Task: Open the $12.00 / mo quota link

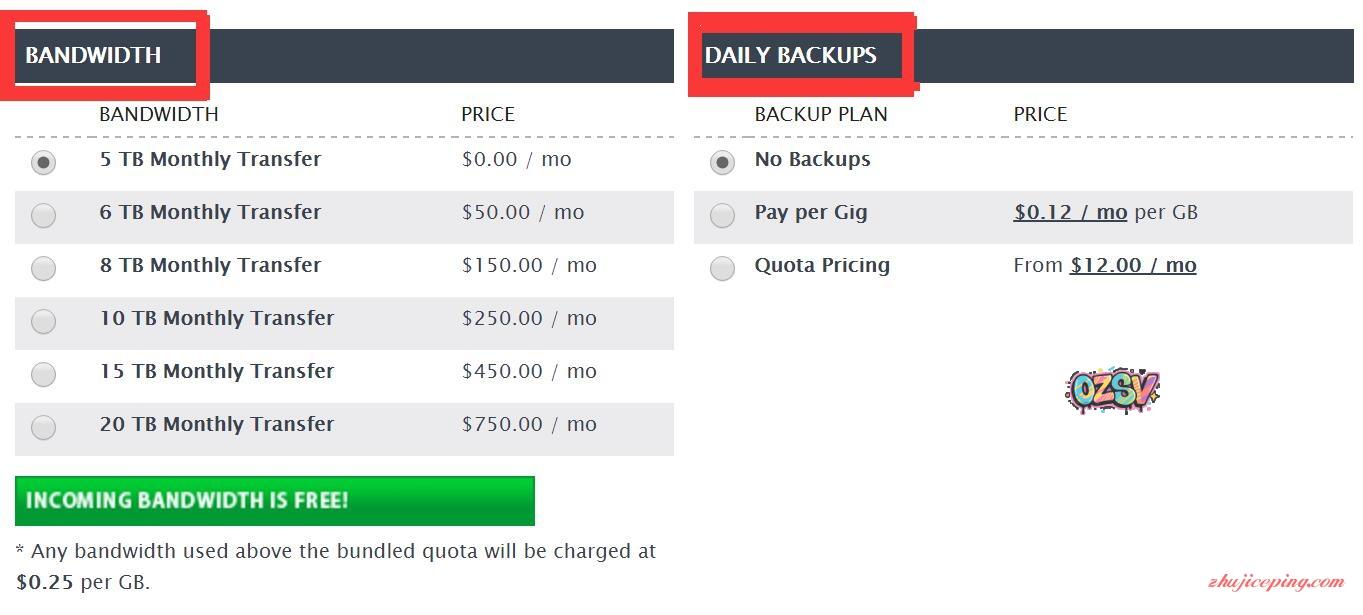Action: coord(1133,265)
